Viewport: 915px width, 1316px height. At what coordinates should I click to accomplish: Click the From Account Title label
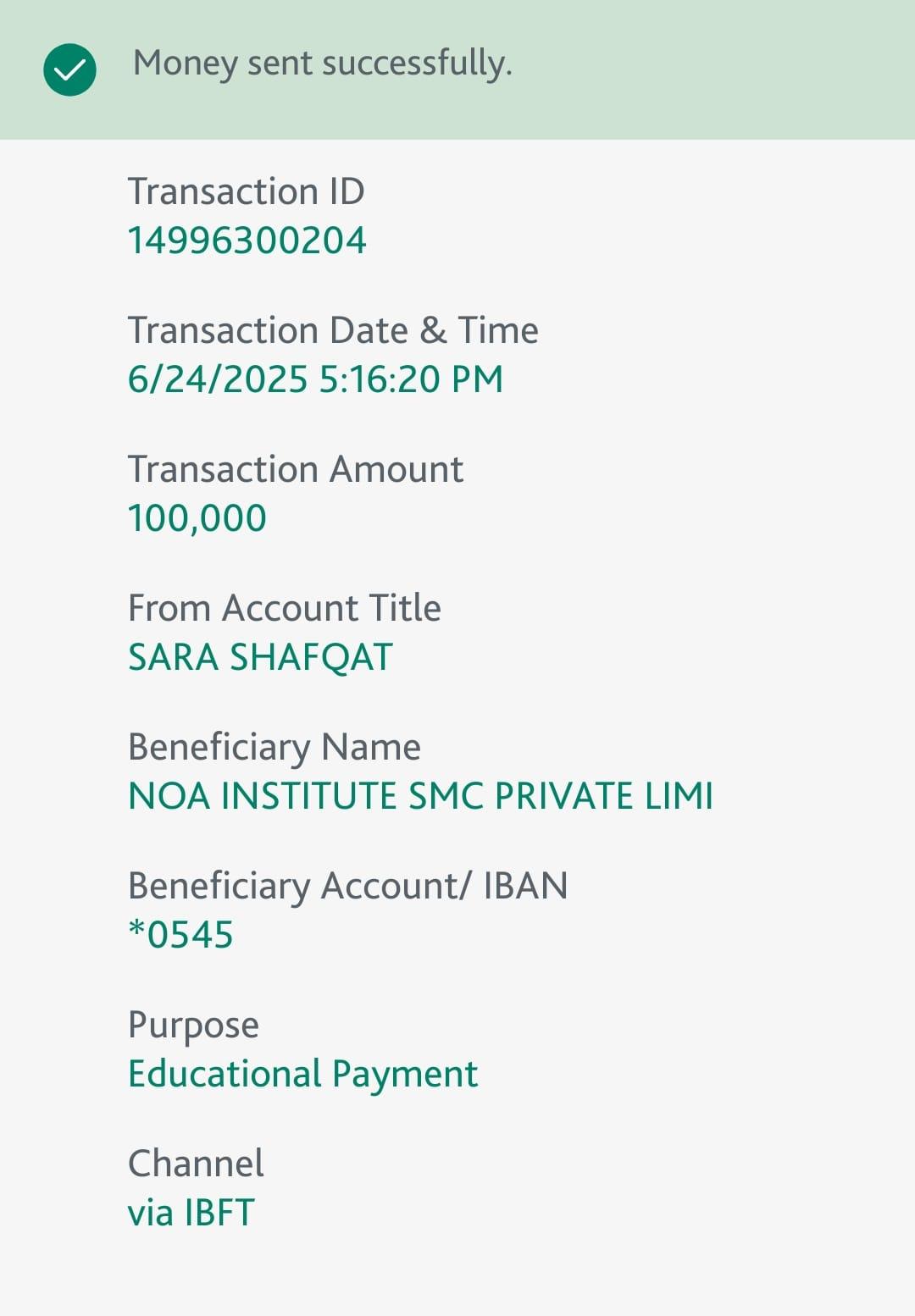click(284, 608)
